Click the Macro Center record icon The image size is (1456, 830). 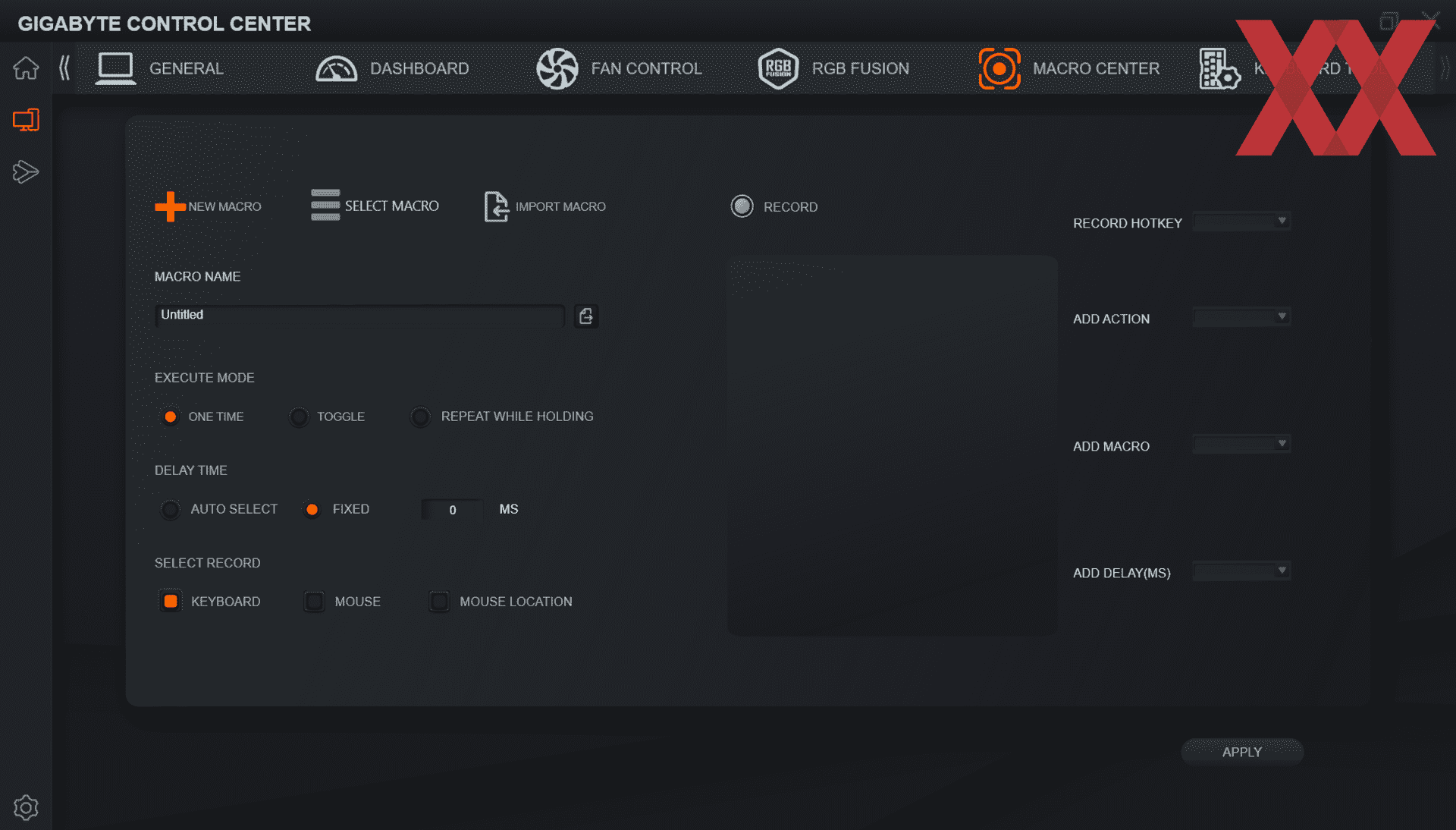click(x=999, y=69)
